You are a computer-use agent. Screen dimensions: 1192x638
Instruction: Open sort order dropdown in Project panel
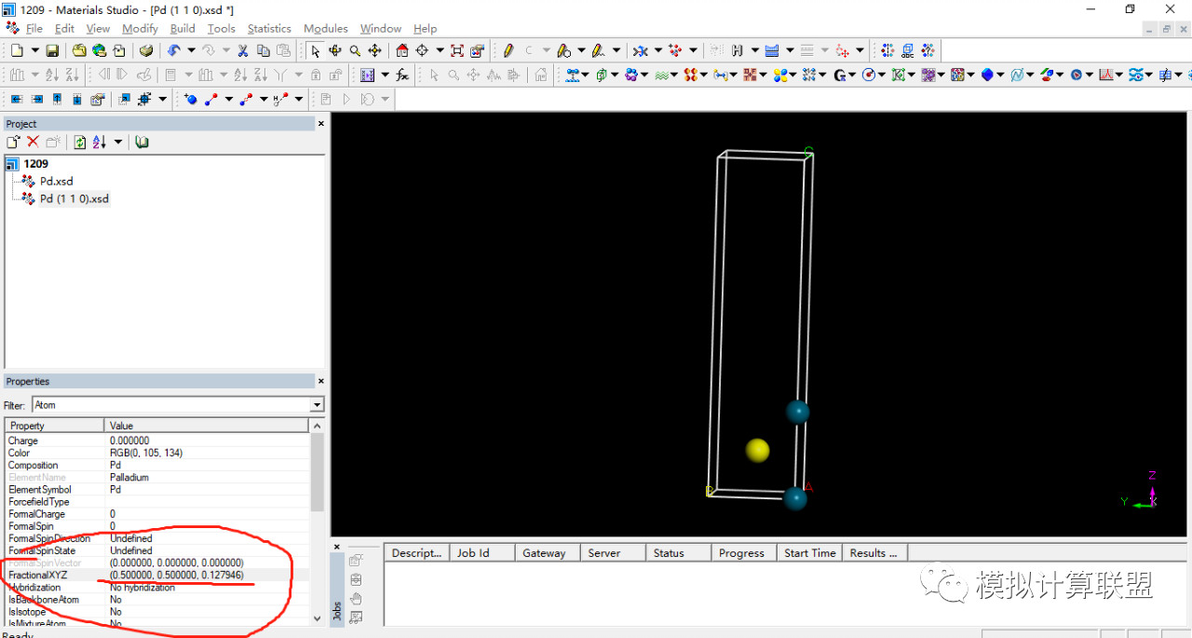coord(118,142)
